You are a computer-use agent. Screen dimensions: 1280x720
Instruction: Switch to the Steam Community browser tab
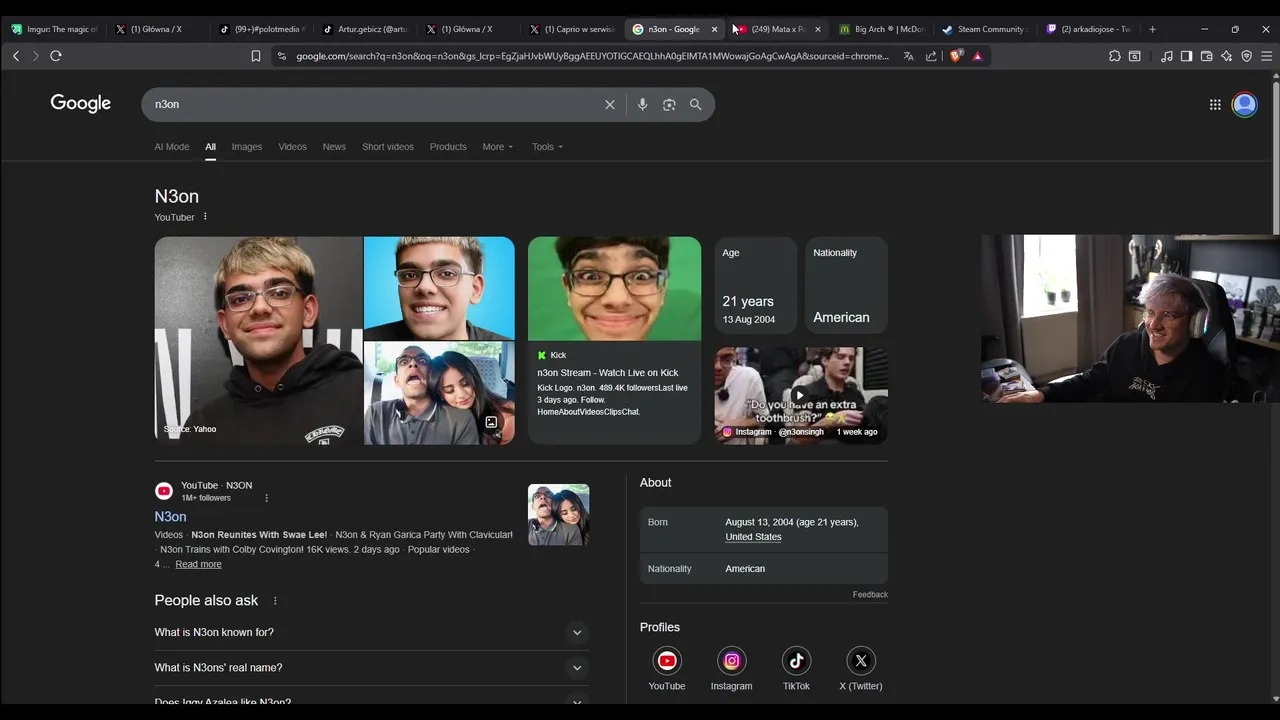tap(983, 29)
